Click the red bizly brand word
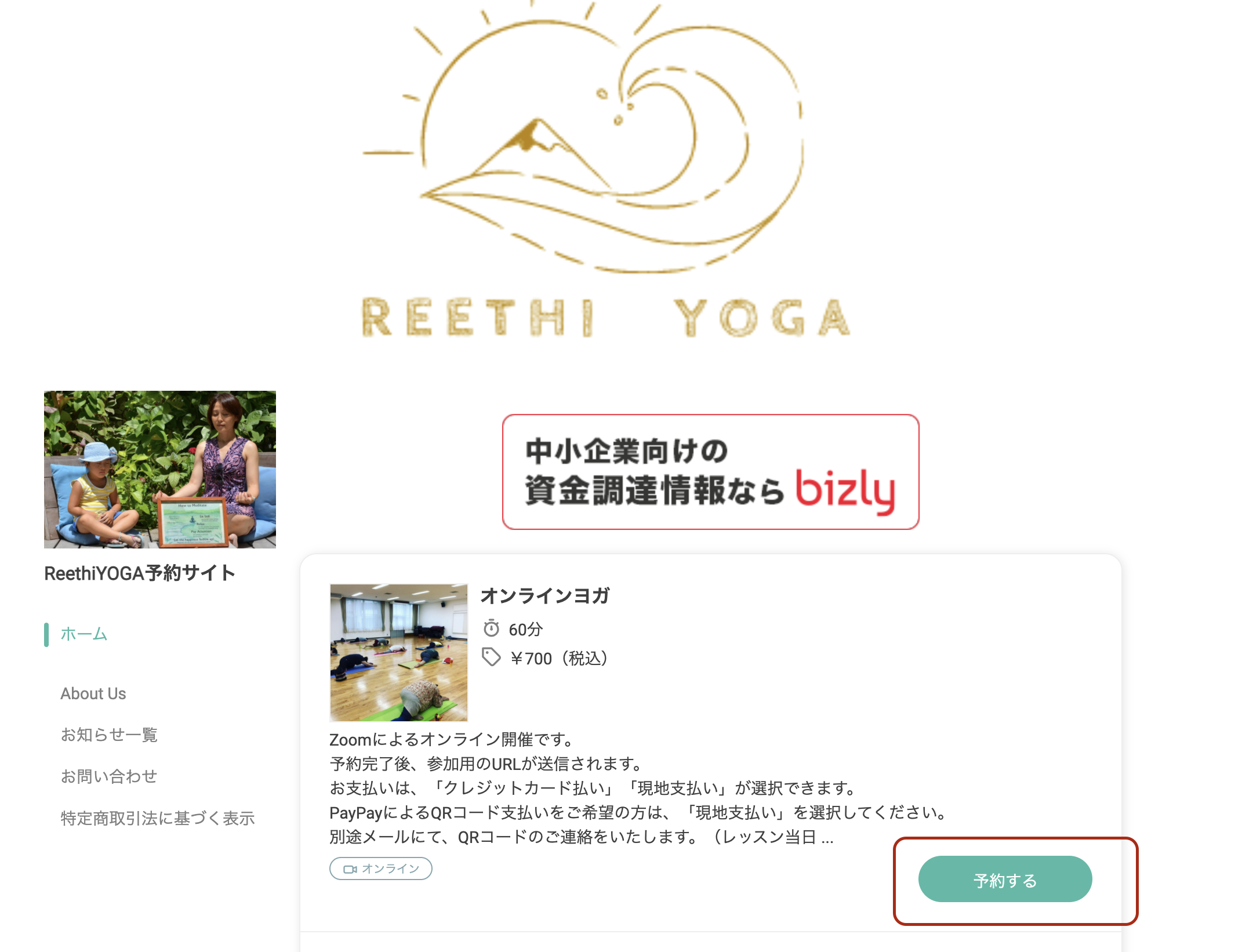The height and width of the screenshot is (952, 1242). tap(845, 490)
